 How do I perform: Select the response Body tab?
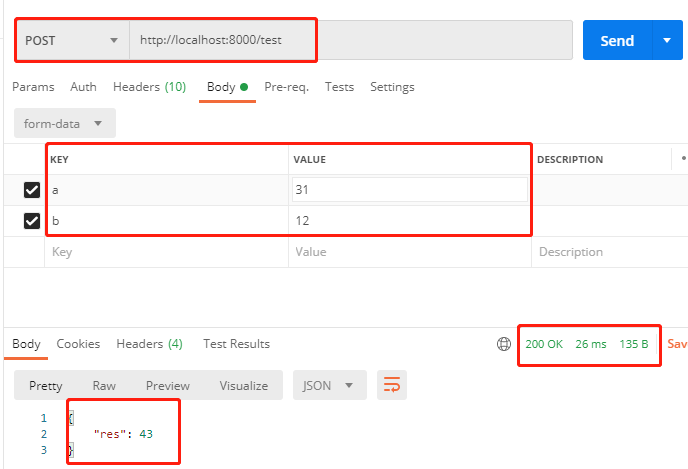[26, 344]
